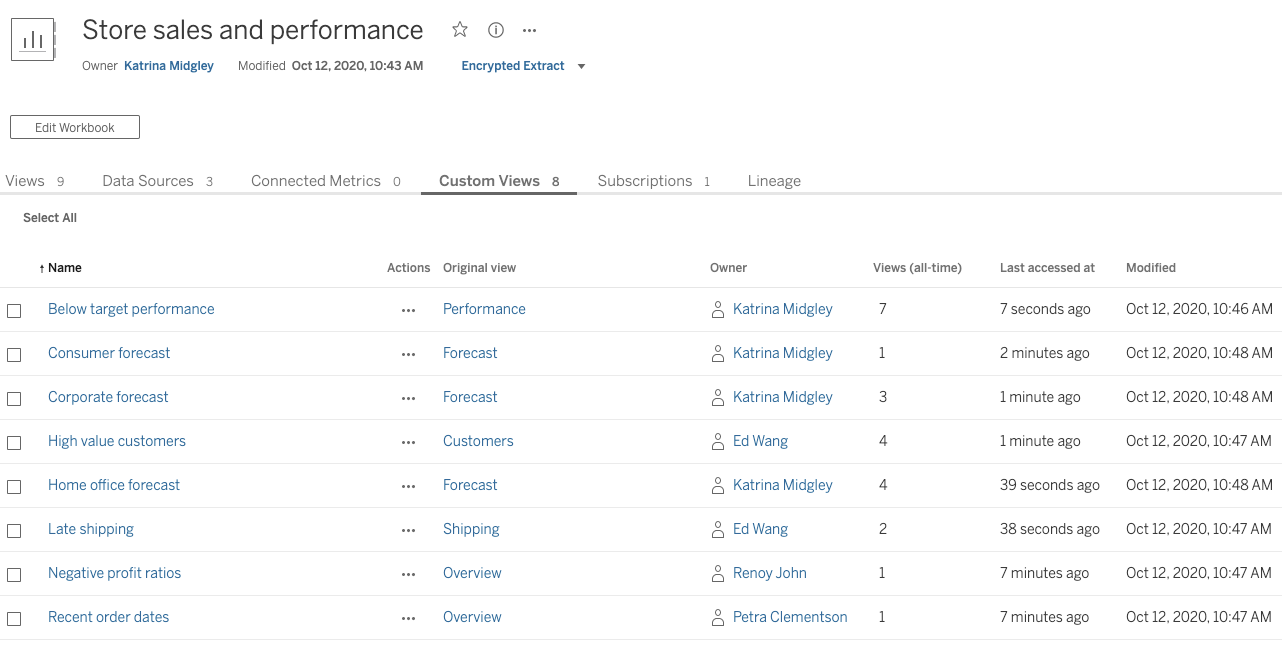This screenshot has height=660, width=1282.
Task: Click the user icon in the Late shipping row
Action: (x=717, y=529)
